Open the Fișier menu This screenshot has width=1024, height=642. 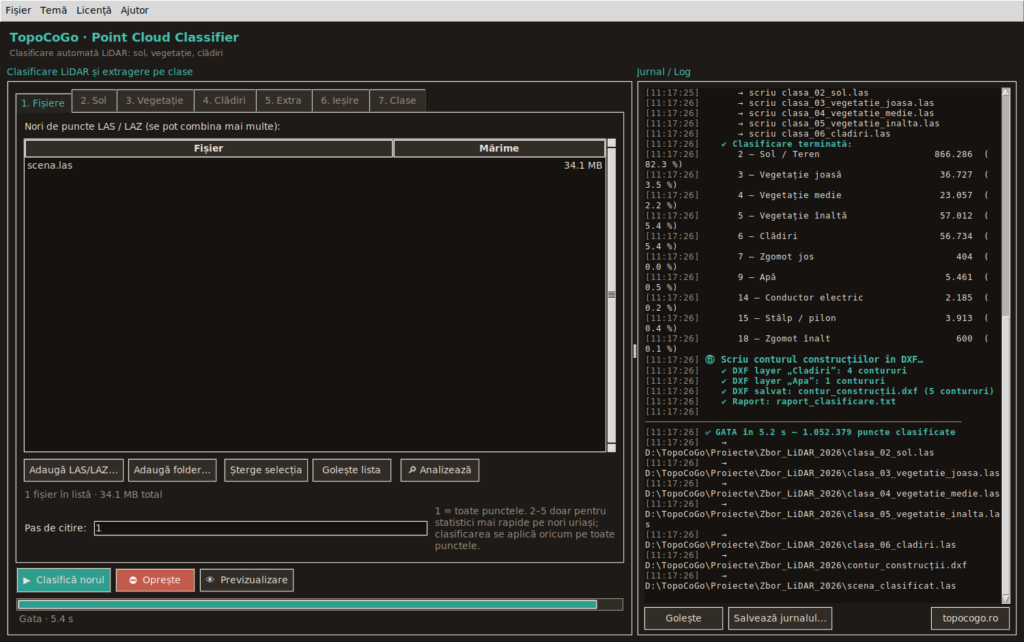pos(18,10)
